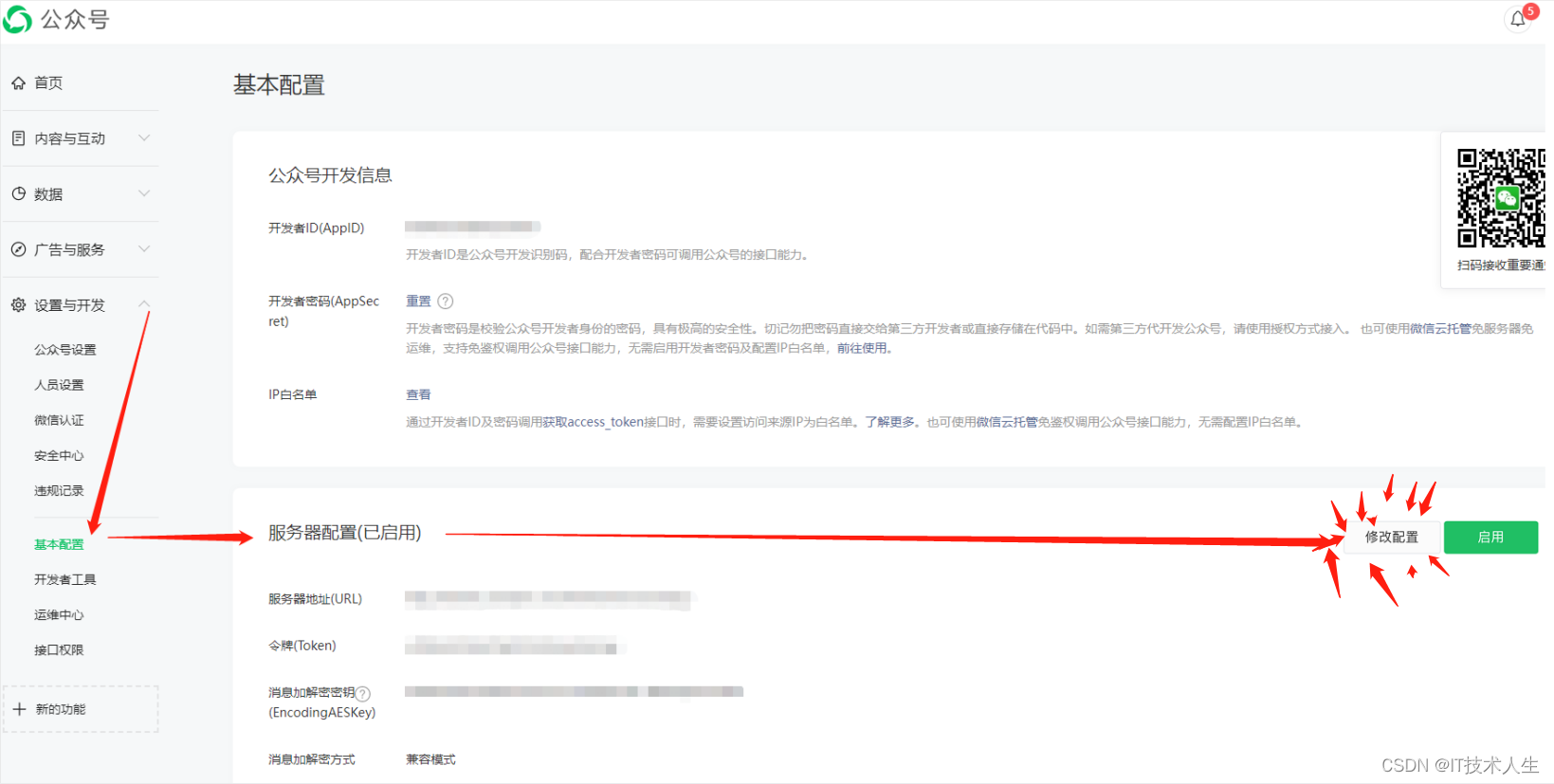
Task: Click the 服务器配置(已启用) section title
Action: [345, 533]
